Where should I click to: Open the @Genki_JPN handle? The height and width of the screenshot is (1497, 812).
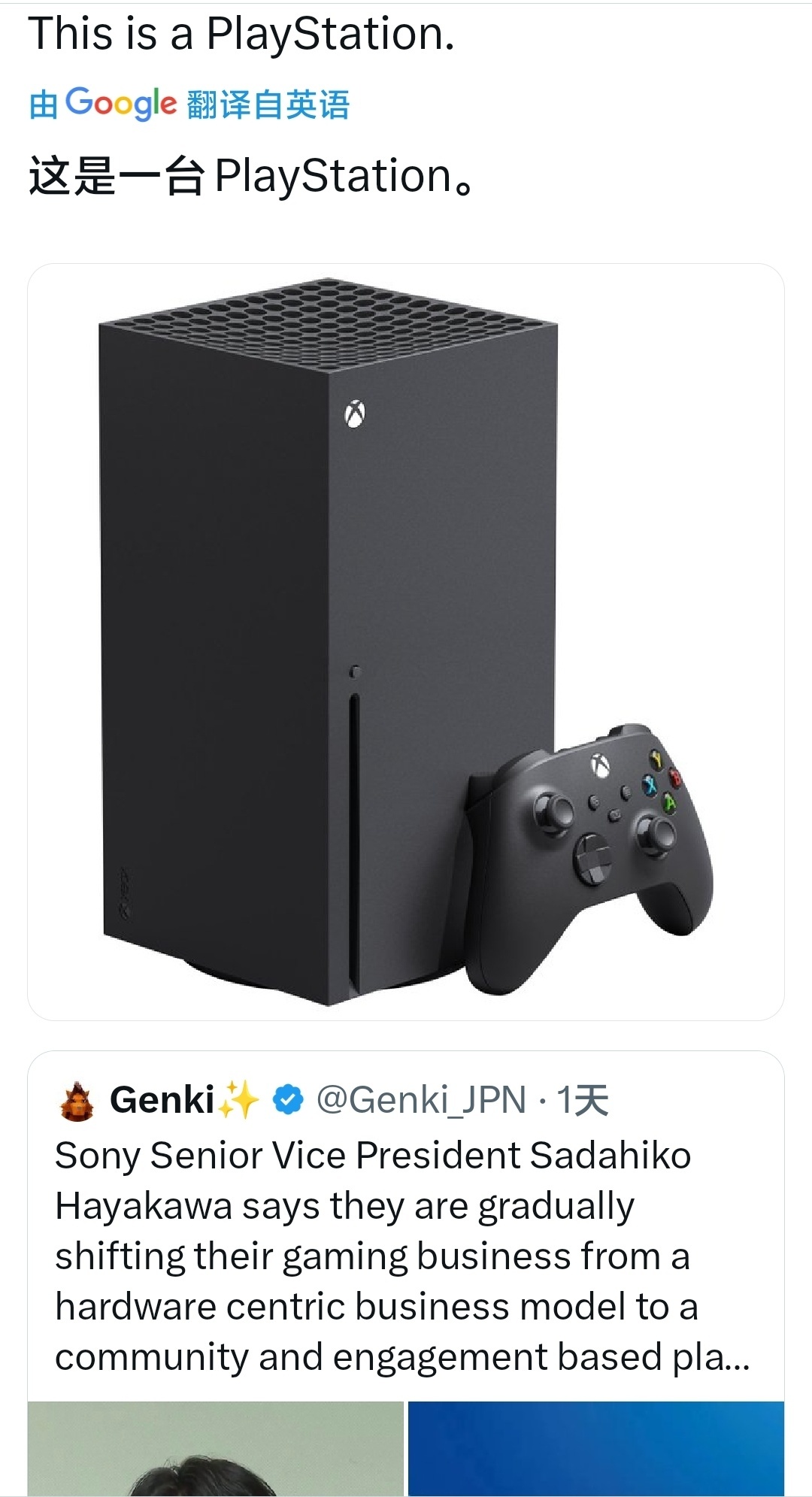tap(421, 1100)
